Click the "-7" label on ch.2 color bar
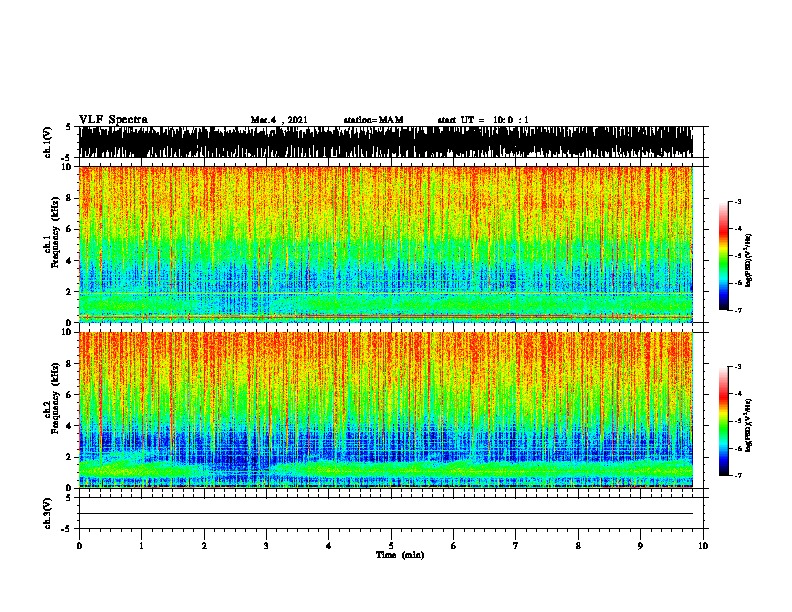 pos(738,476)
